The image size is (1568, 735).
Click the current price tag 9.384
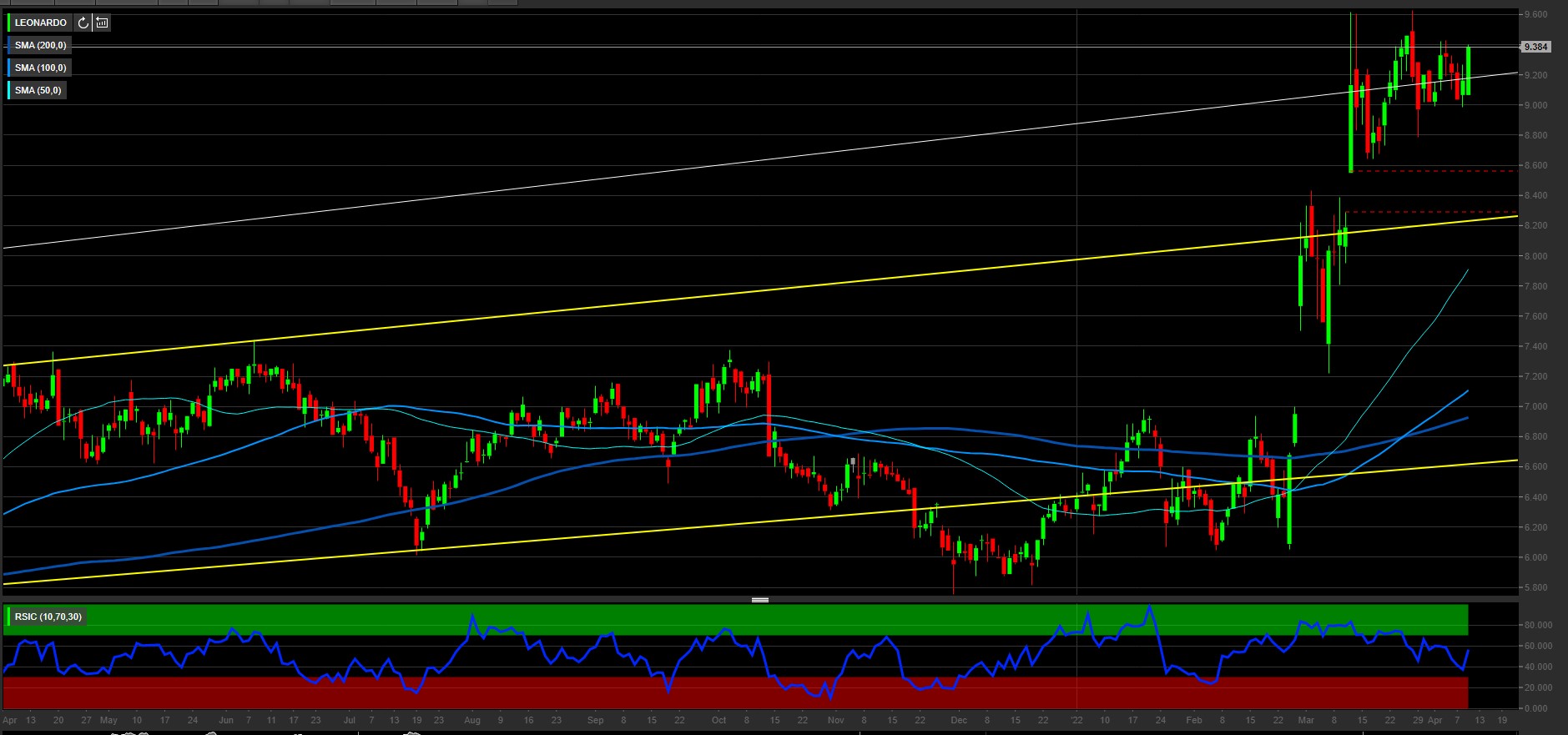(x=1535, y=47)
